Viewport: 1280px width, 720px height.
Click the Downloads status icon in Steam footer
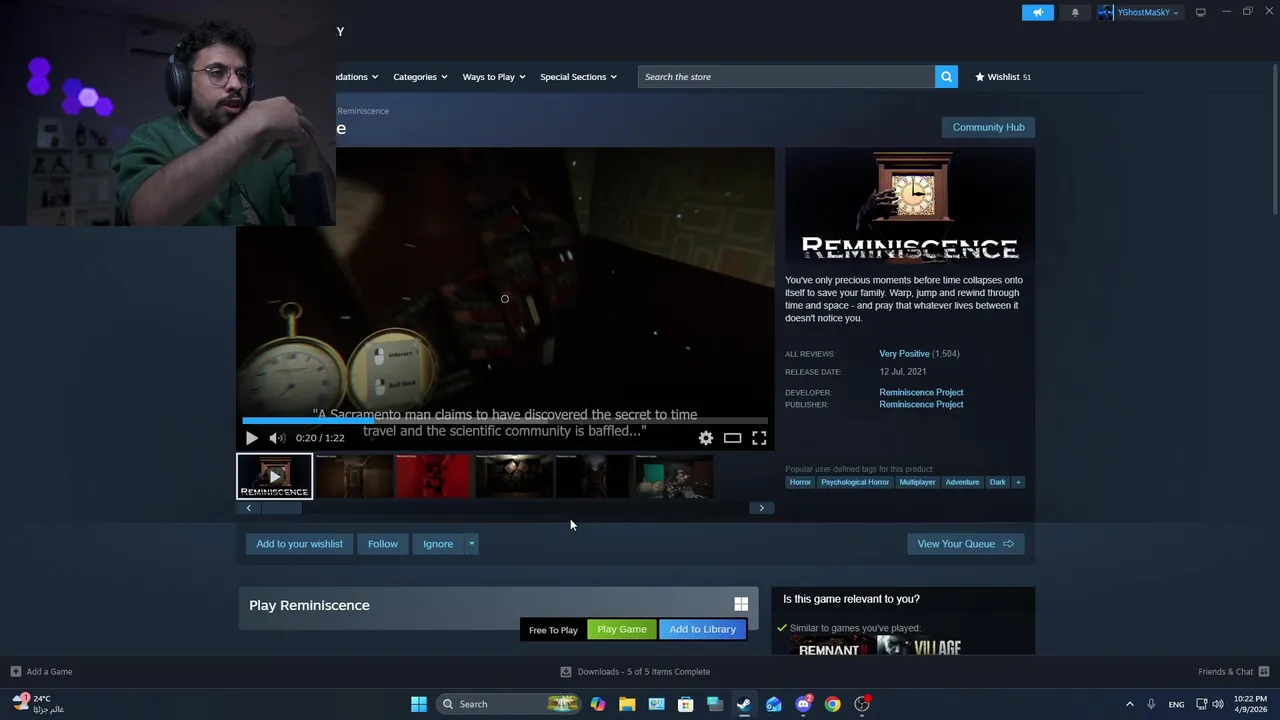tap(566, 672)
